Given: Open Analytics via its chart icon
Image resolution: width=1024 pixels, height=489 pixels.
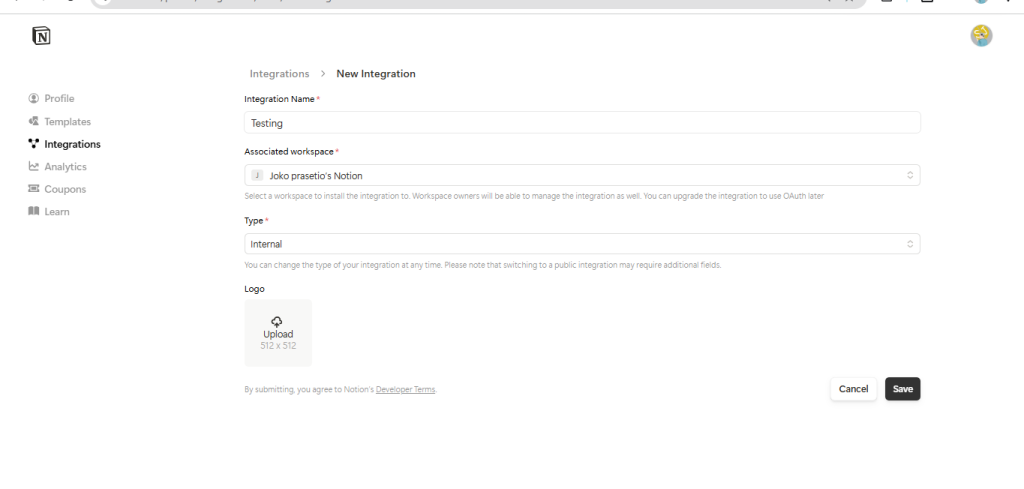Looking at the screenshot, I should 34,167.
